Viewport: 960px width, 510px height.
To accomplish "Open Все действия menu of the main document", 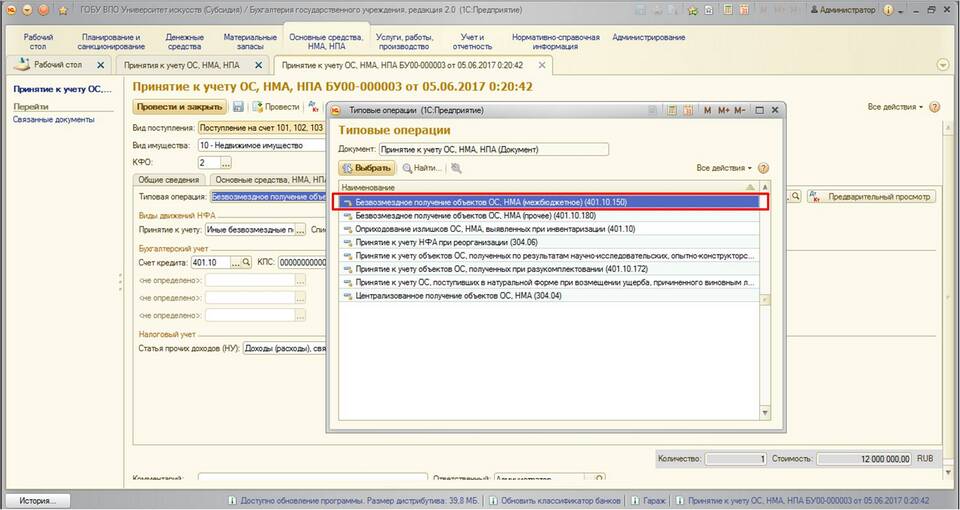I will [895, 107].
